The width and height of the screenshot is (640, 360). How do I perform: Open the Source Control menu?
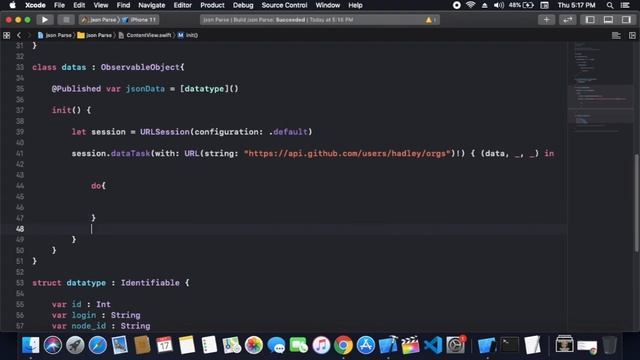[284, 5]
